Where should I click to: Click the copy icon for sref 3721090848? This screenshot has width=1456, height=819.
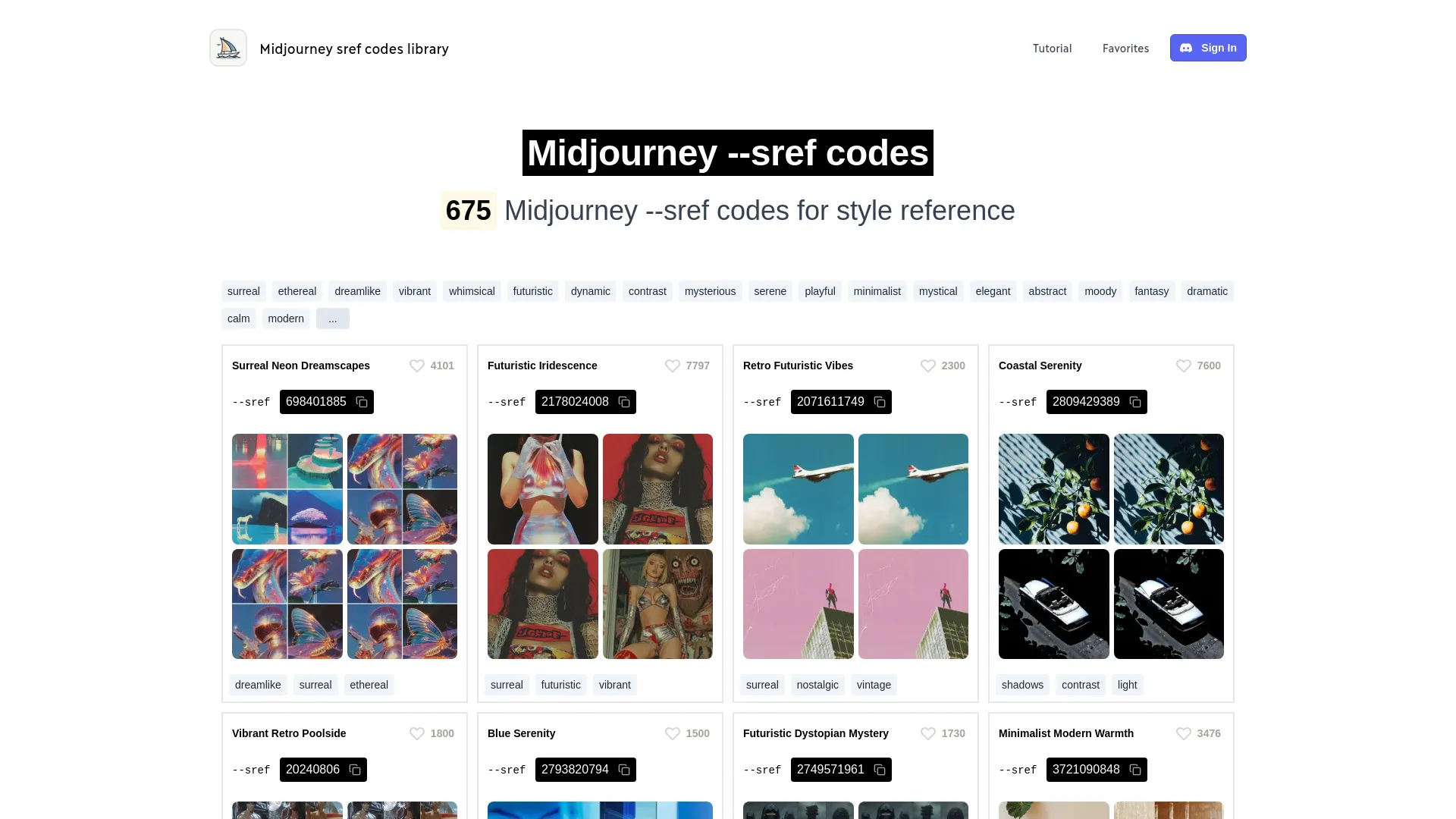[x=1135, y=770]
